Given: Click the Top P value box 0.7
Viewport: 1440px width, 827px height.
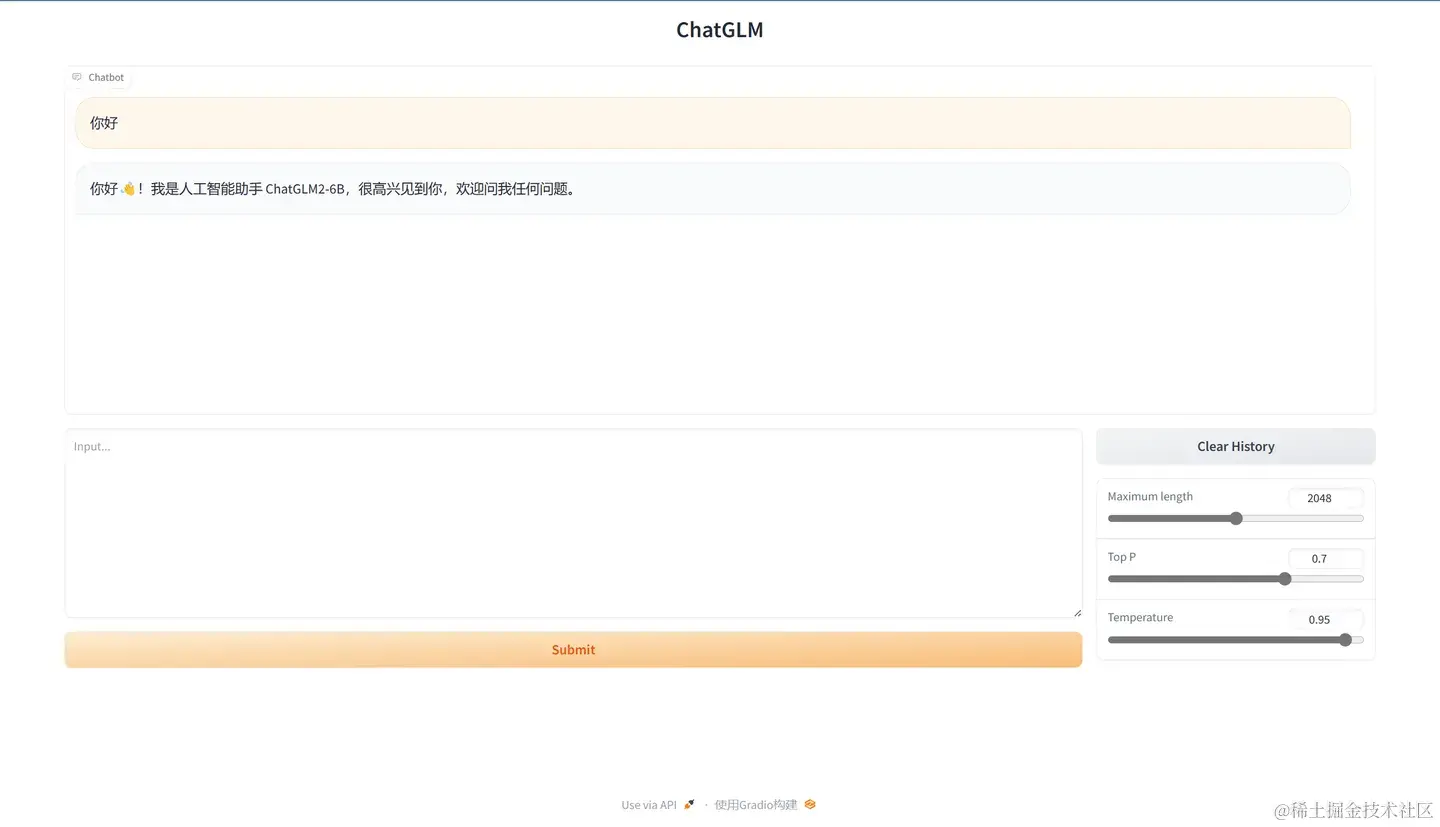Looking at the screenshot, I should [x=1325, y=559].
